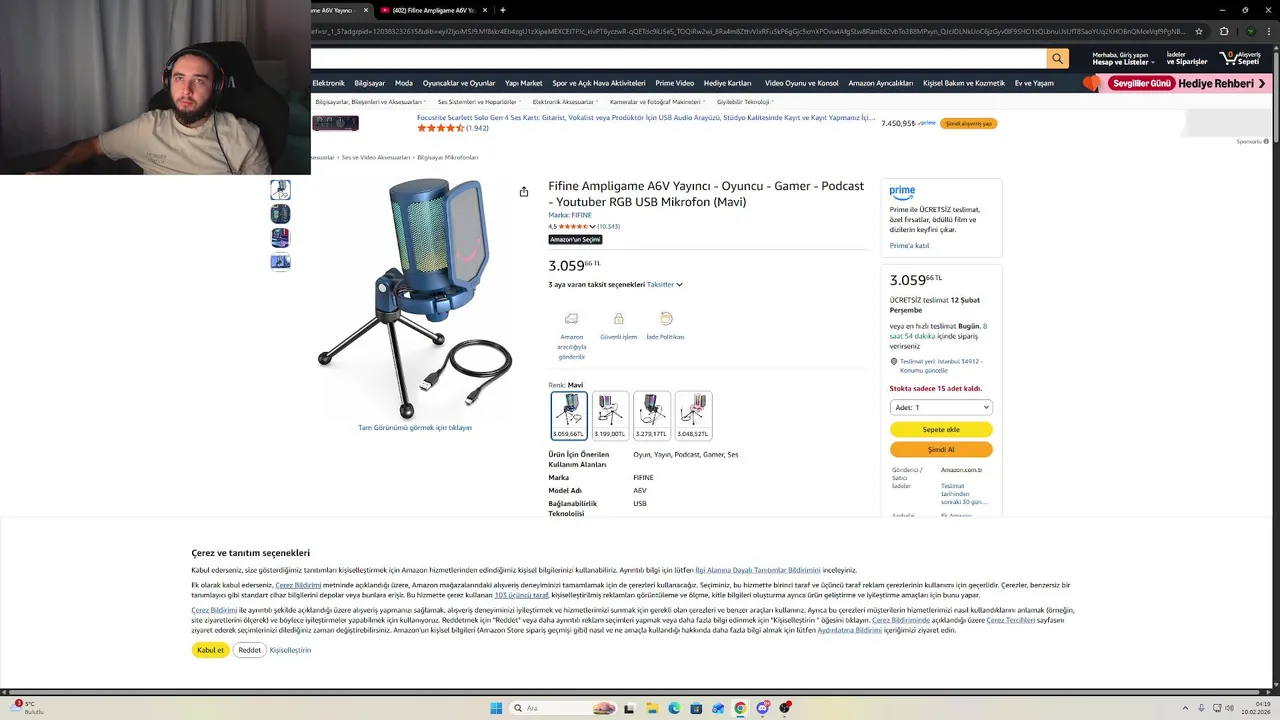Select the color variant priced 3.048,52TL
This screenshot has height=720, width=1280.
tap(693, 415)
